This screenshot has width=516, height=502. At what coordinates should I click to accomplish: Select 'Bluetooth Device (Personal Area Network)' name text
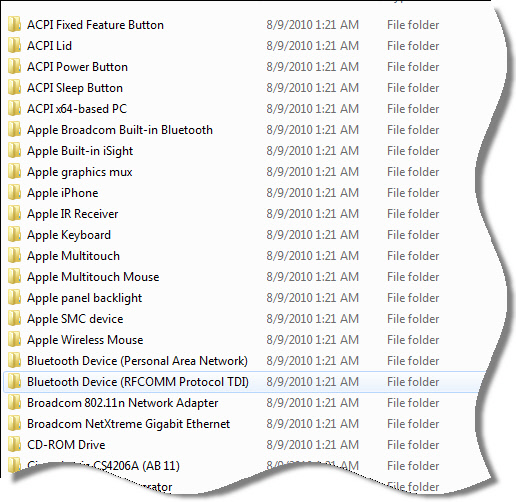click(137, 361)
